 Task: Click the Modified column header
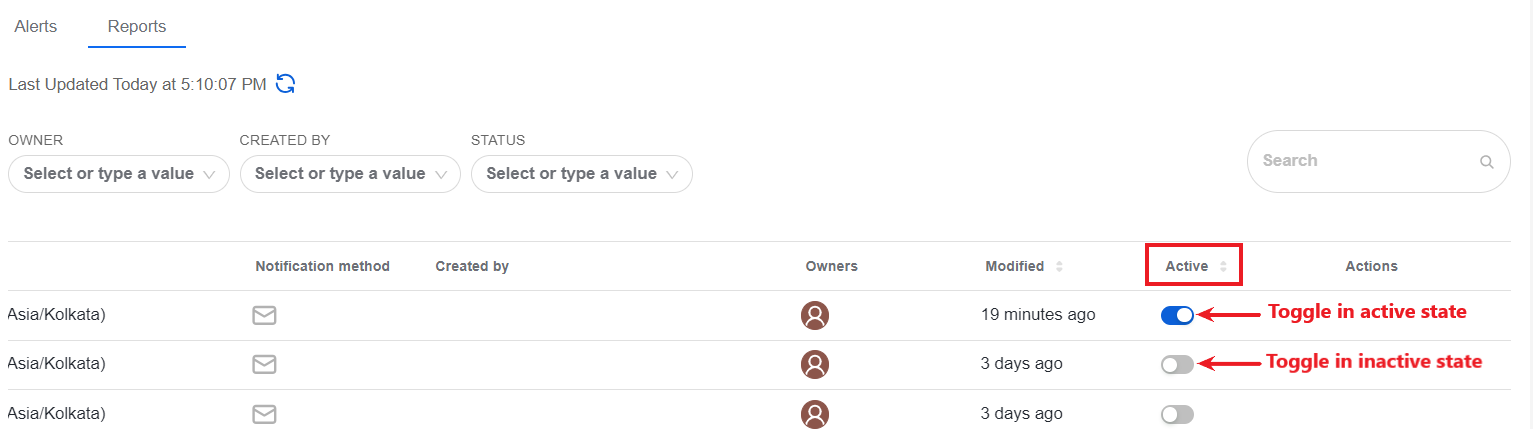(1015, 267)
